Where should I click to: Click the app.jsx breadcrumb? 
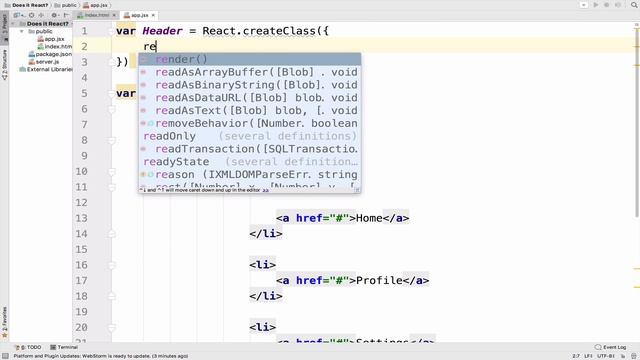pos(96,5)
